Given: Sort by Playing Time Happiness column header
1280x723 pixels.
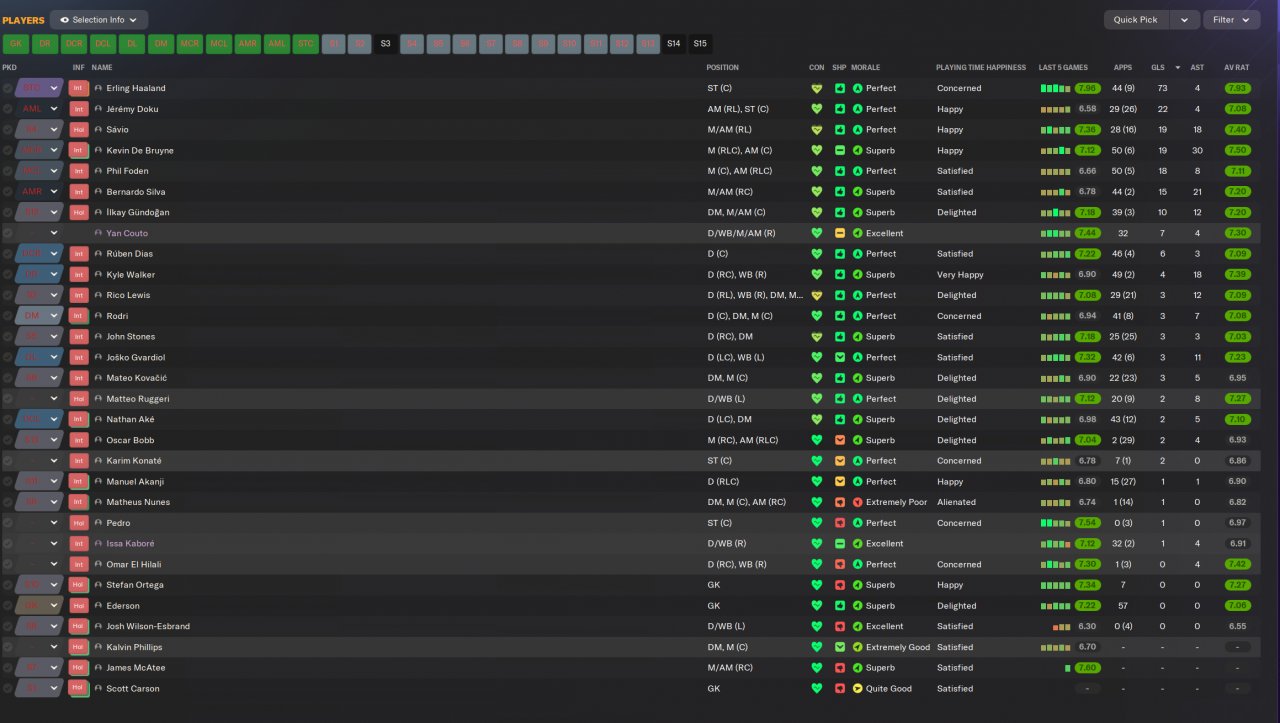Looking at the screenshot, I should point(981,68).
